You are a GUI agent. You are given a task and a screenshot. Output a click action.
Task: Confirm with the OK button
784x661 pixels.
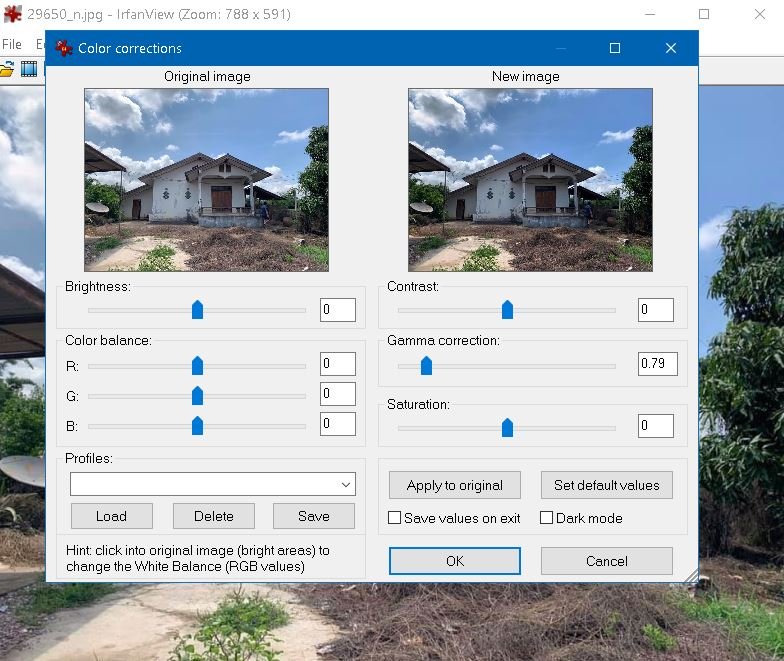(x=454, y=561)
